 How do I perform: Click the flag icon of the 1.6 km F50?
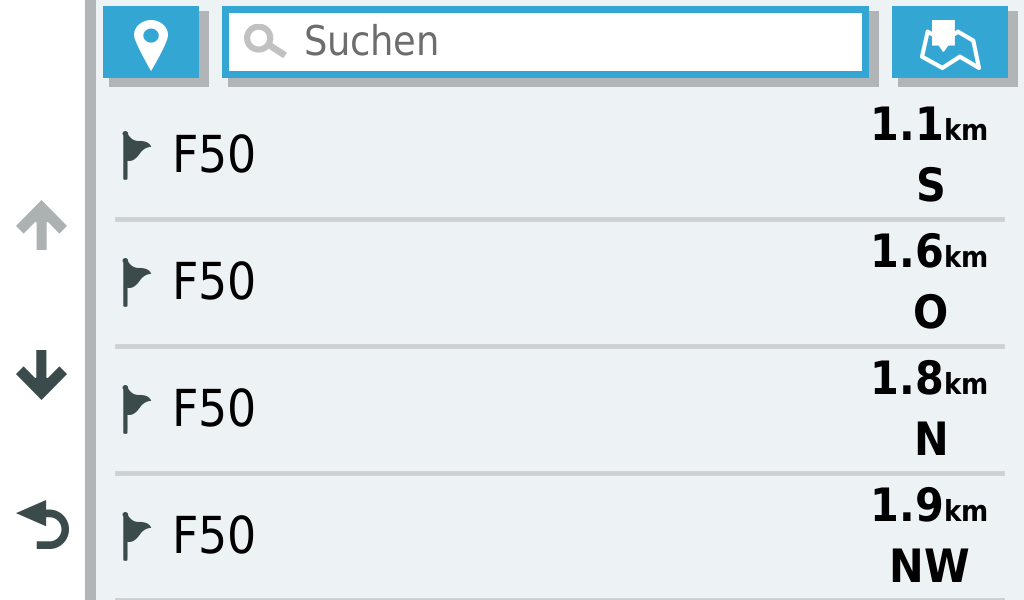click(x=135, y=282)
